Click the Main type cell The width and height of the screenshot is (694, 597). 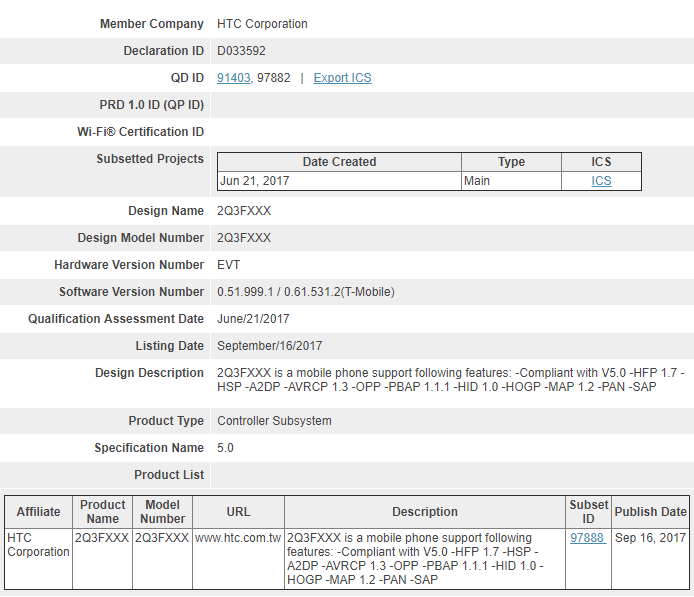478,181
